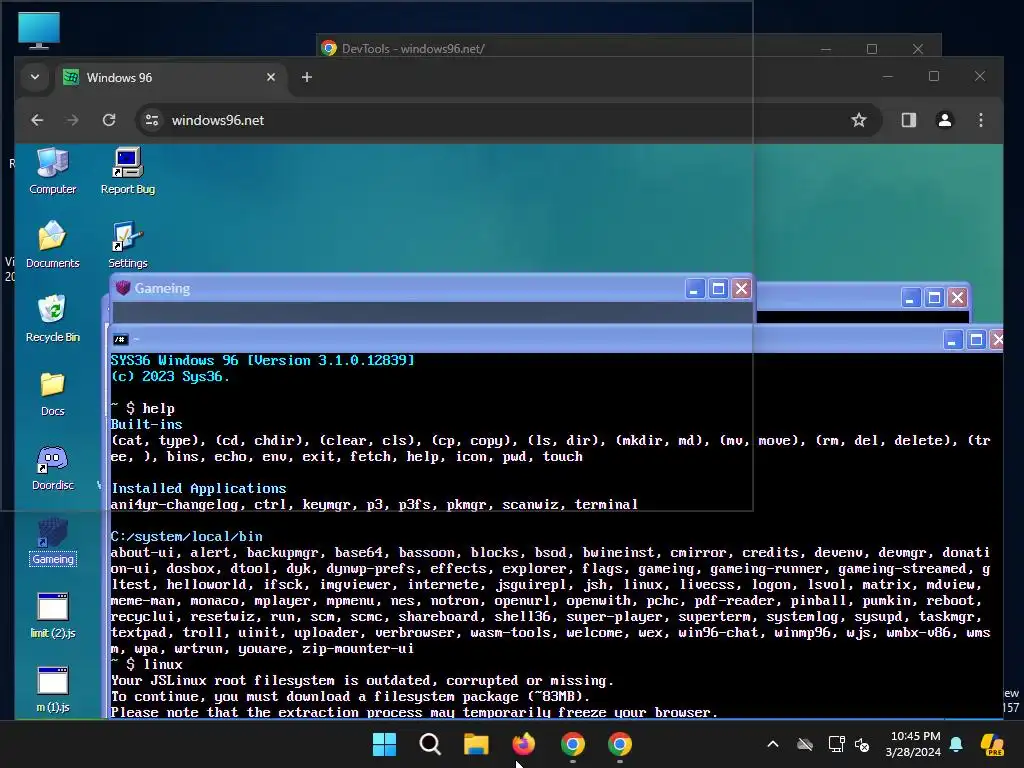The image size is (1024, 768).
Task: Click 'Installed Applications' heading in terminal
Action: click(x=199, y=488)
